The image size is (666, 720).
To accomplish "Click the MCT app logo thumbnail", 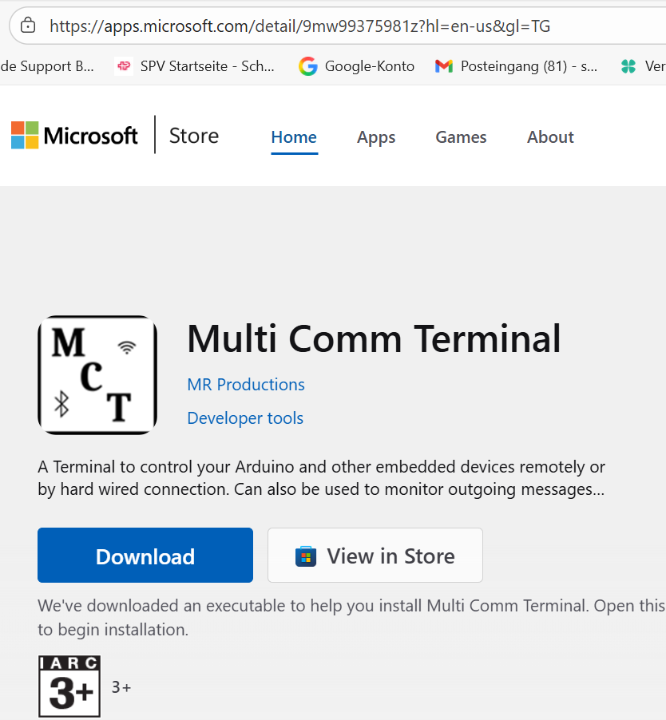I will click(97, 375).
